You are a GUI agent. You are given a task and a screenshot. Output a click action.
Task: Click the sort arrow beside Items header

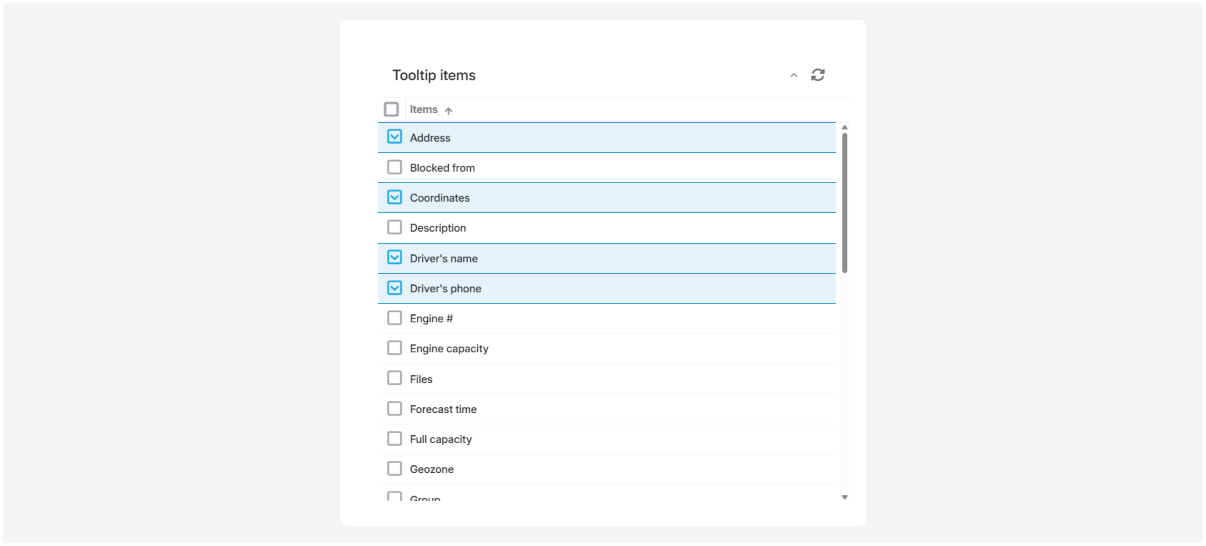[x=449, y=110]
